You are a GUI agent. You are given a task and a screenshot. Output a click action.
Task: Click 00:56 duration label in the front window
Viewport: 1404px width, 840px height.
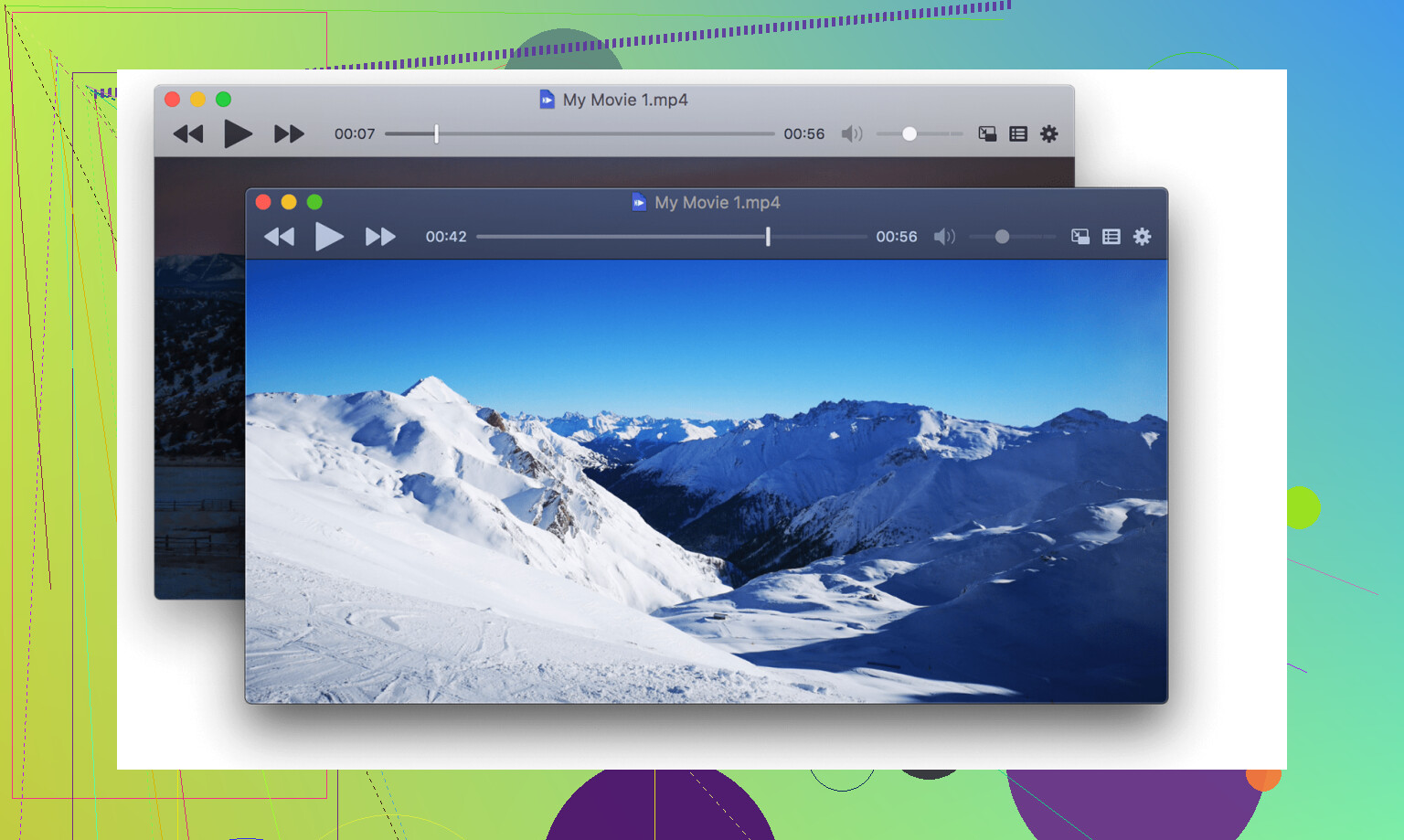tap(897, 237)
